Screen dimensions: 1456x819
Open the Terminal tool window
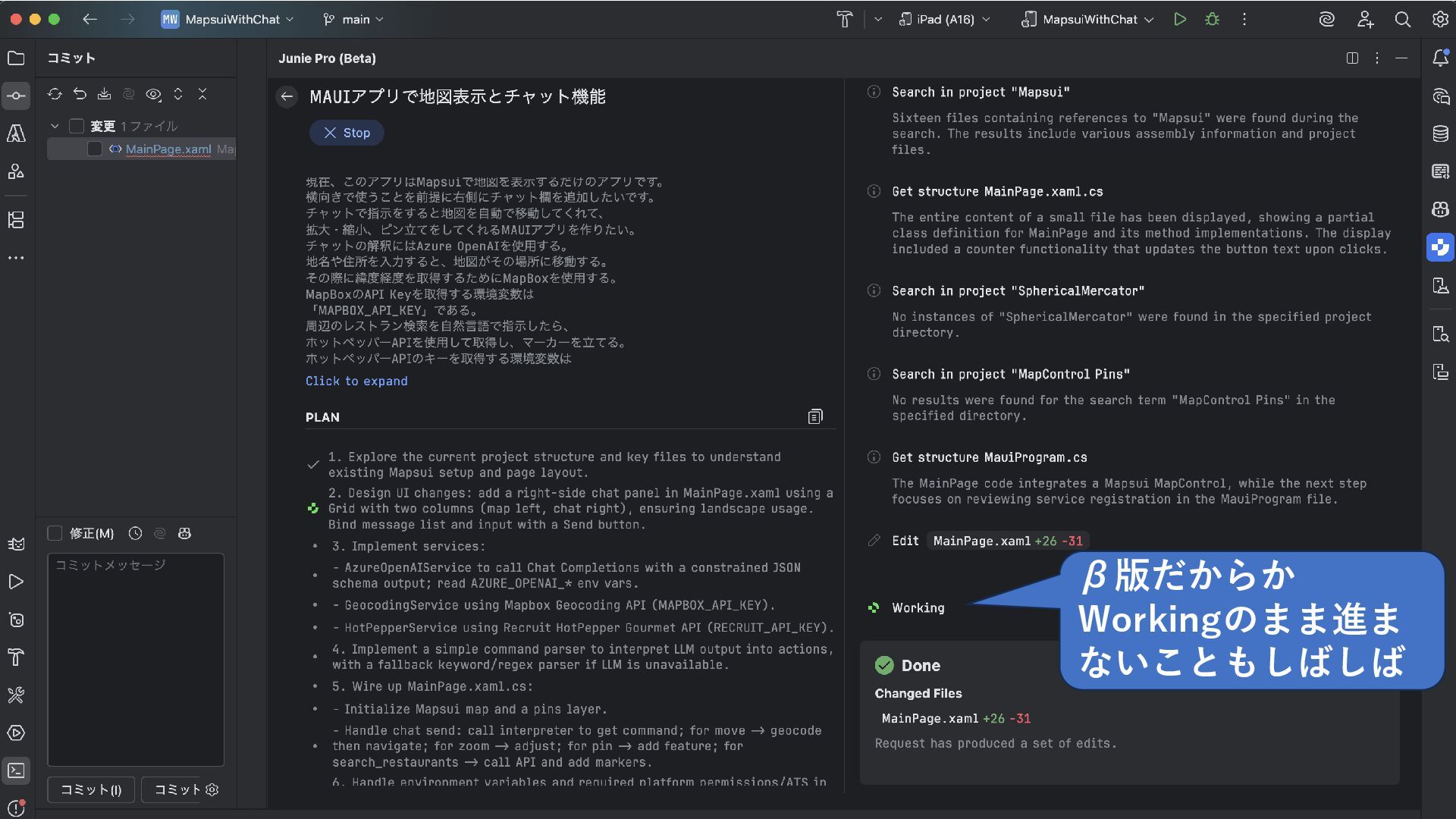(x=16, y=770)
